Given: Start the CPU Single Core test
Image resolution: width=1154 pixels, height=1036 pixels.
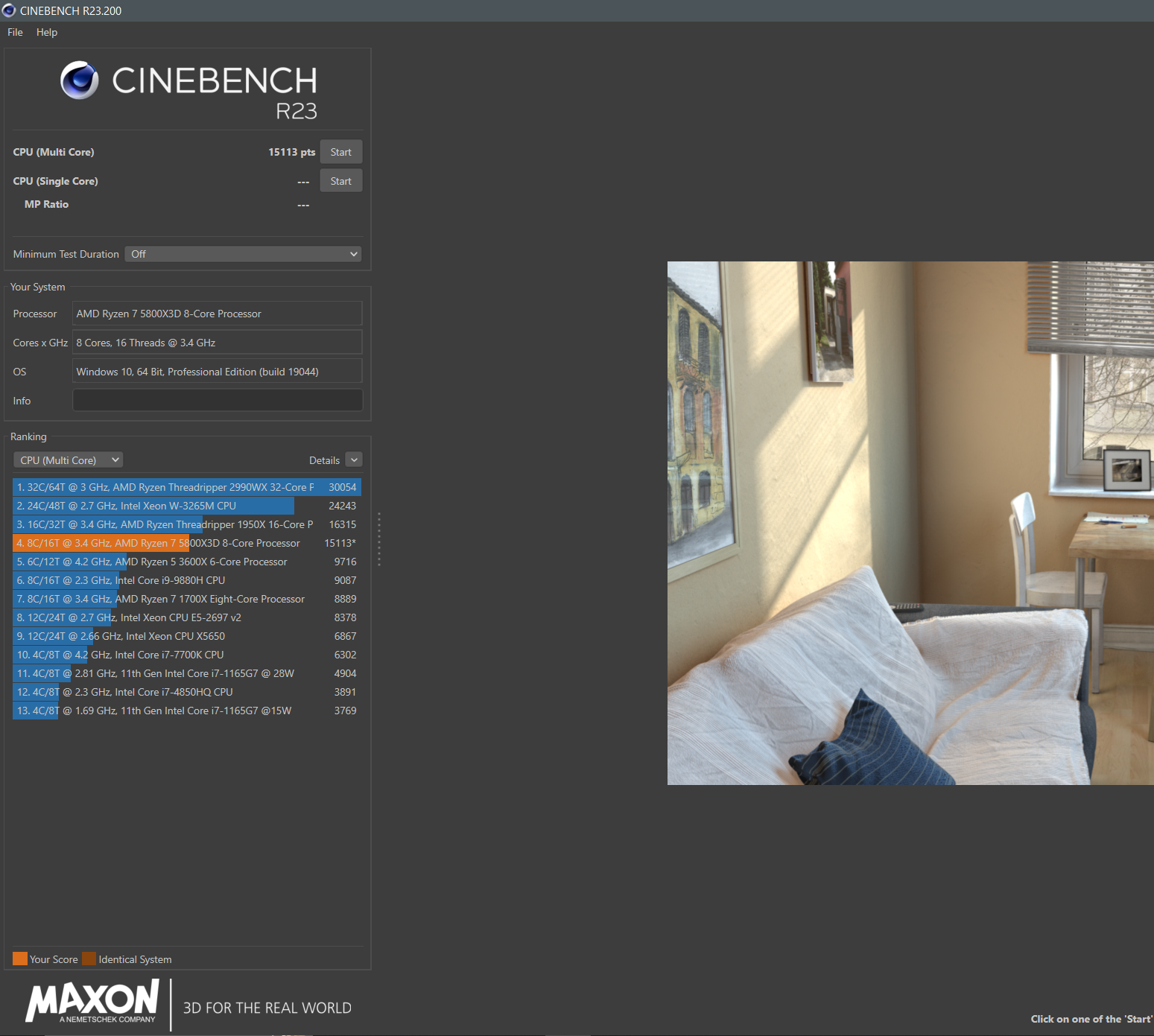Looking at the screenshot, I should tap(341, 181).
